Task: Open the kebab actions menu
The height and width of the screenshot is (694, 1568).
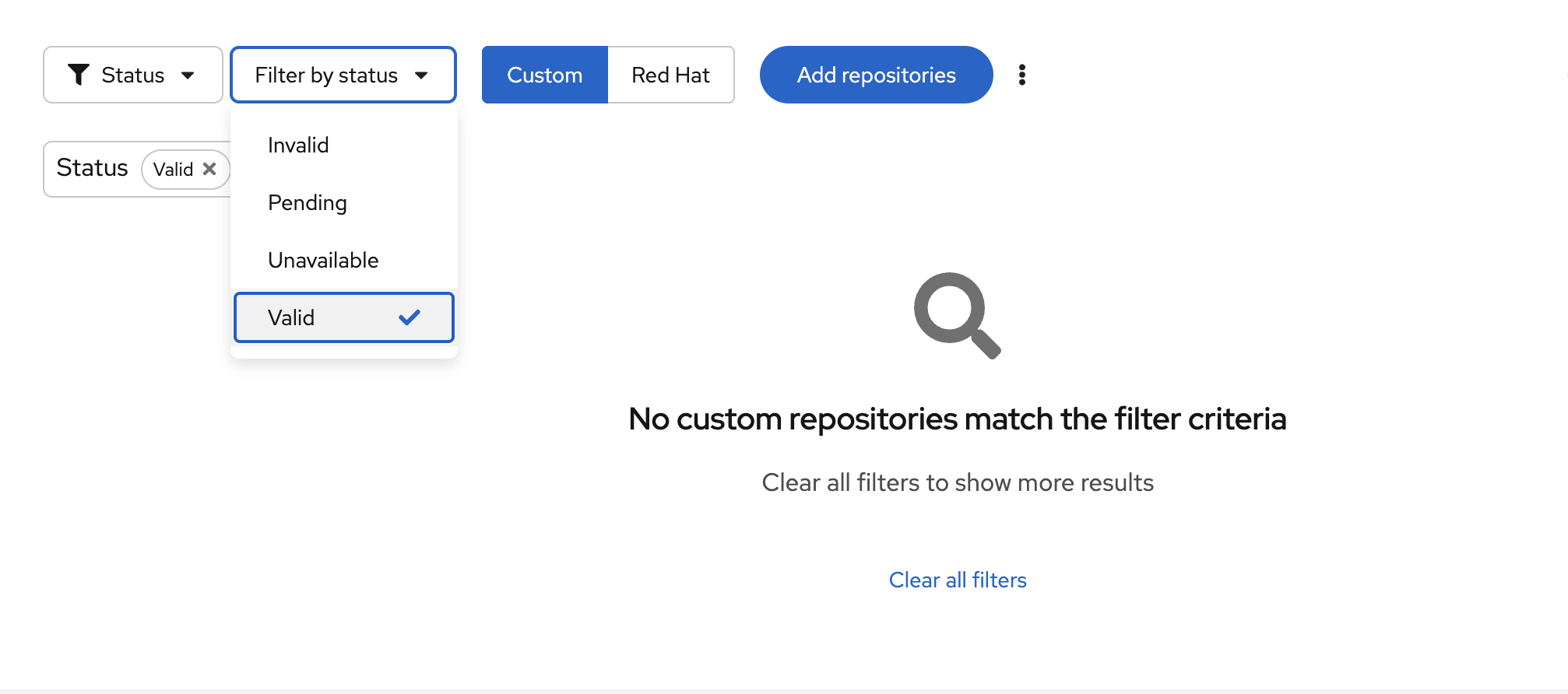Action: tap(1021, 75)
